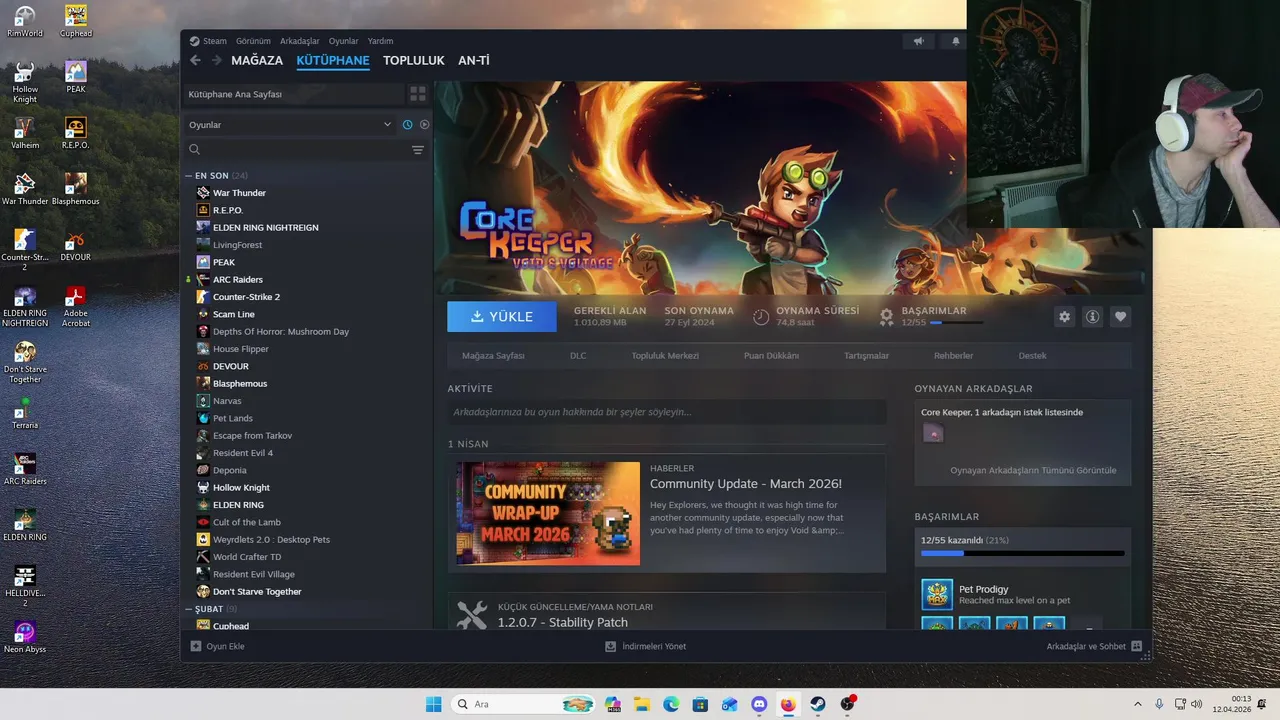Image resolution: width=1280 pixels, height=720 pixels.
Task: Toggle sort by recent activity clock icon
Action: click(x=408, y=125)
